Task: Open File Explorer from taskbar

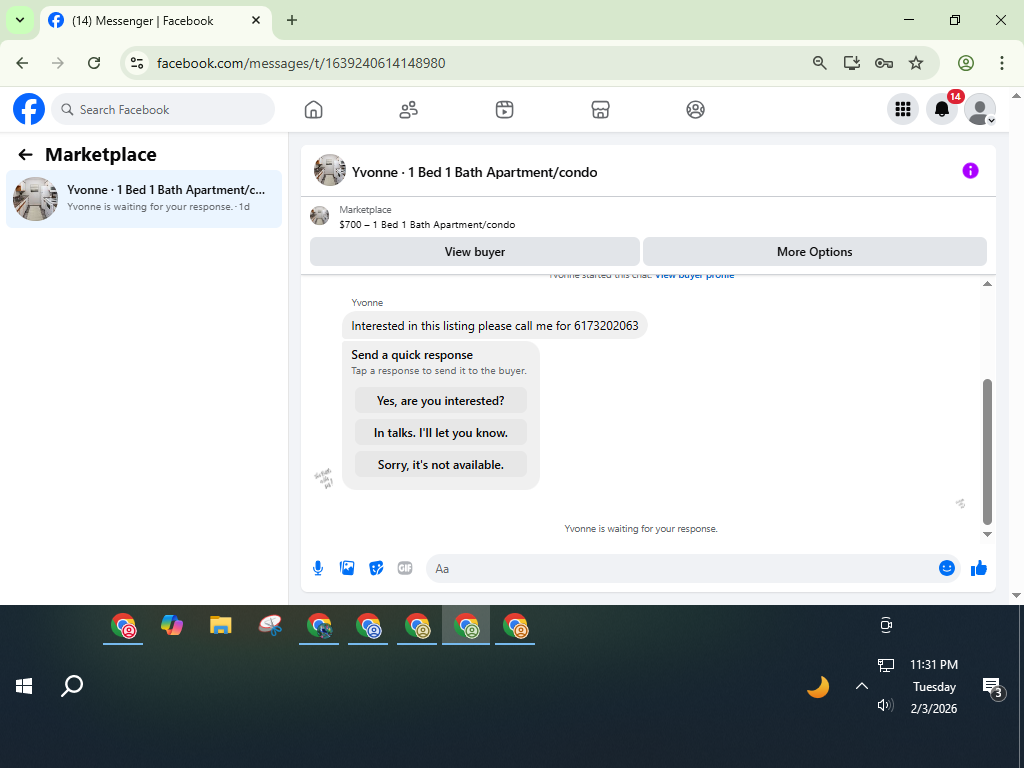Action: pos(221,626)
